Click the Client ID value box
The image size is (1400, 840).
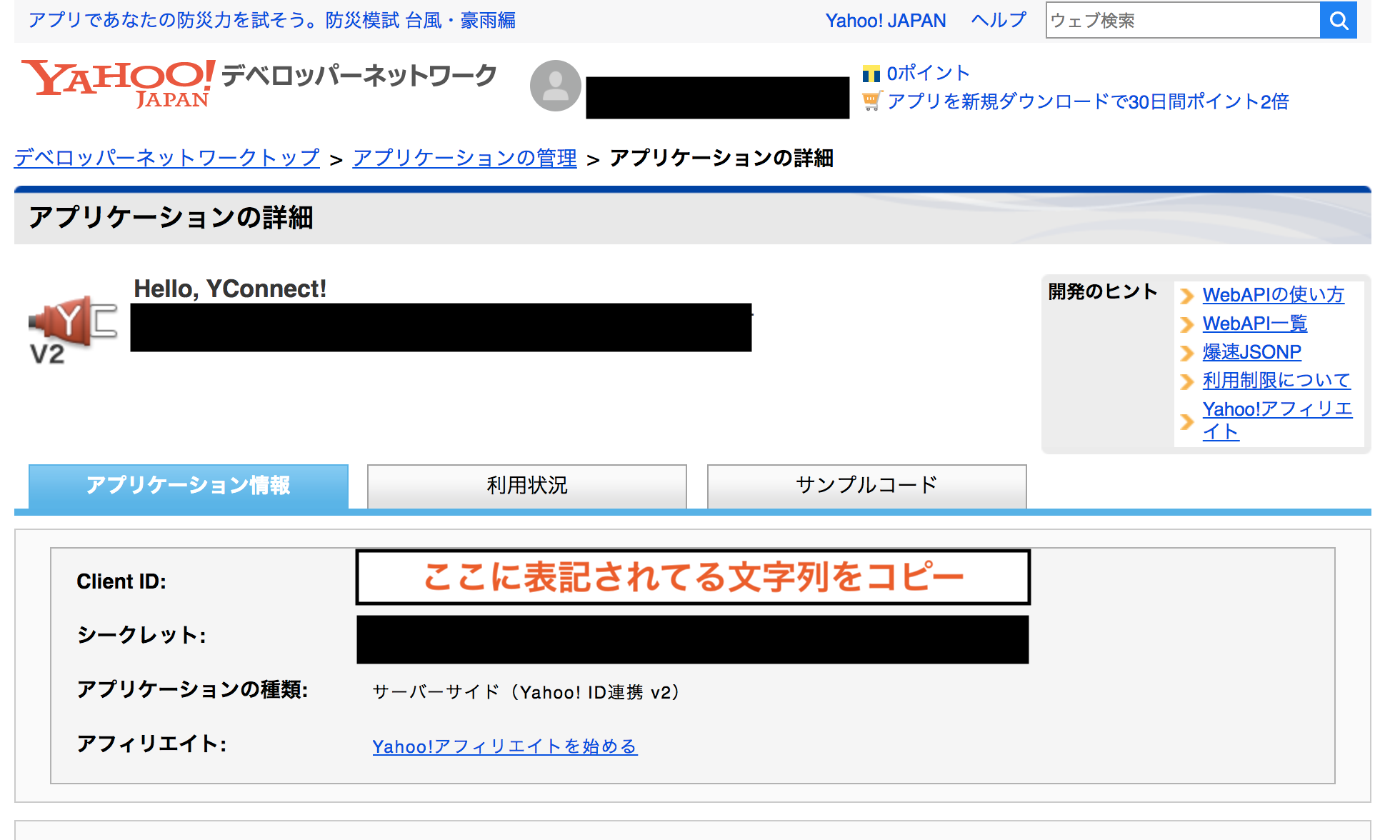pos(693,577)
